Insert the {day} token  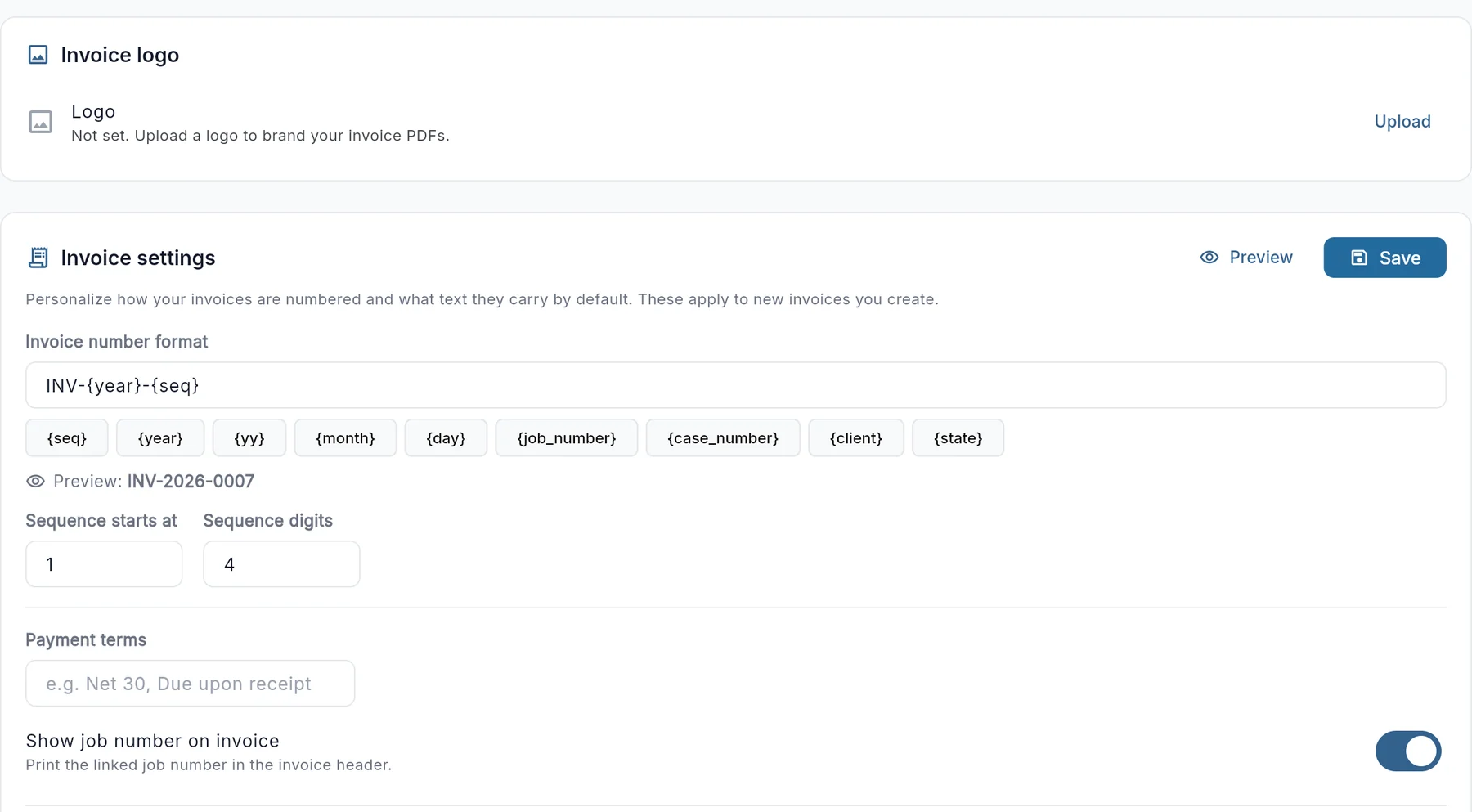coord(446,438)
